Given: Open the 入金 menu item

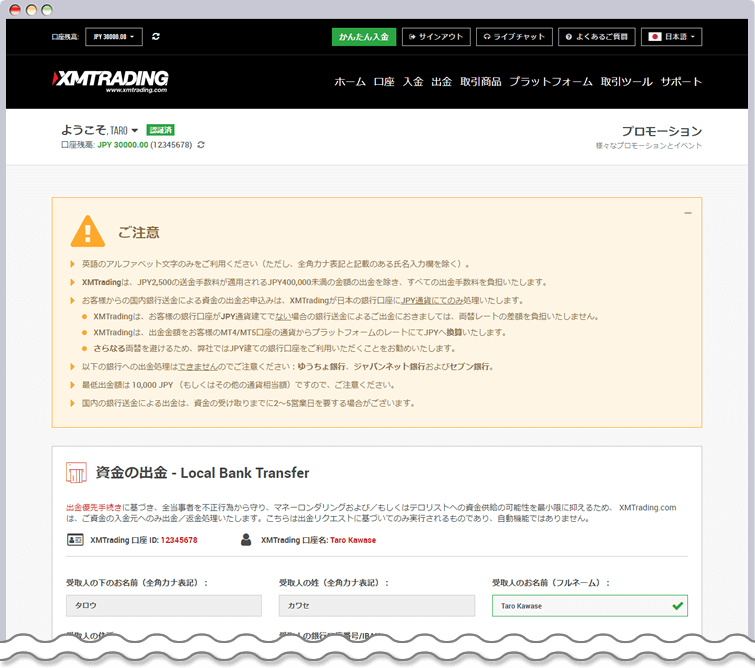Looking at the screenshot, I should 413,82.
